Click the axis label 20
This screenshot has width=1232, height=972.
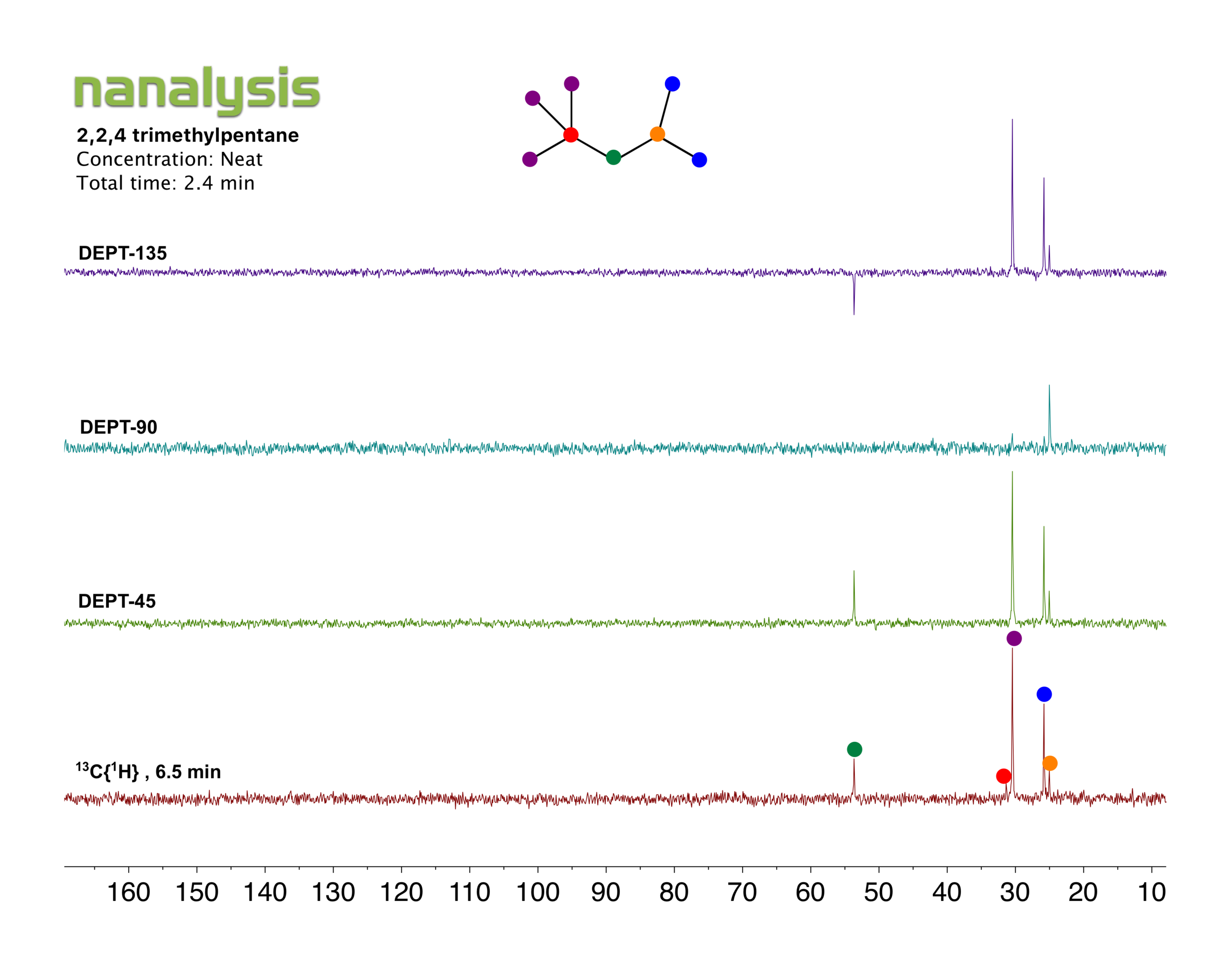(1083, 892)
